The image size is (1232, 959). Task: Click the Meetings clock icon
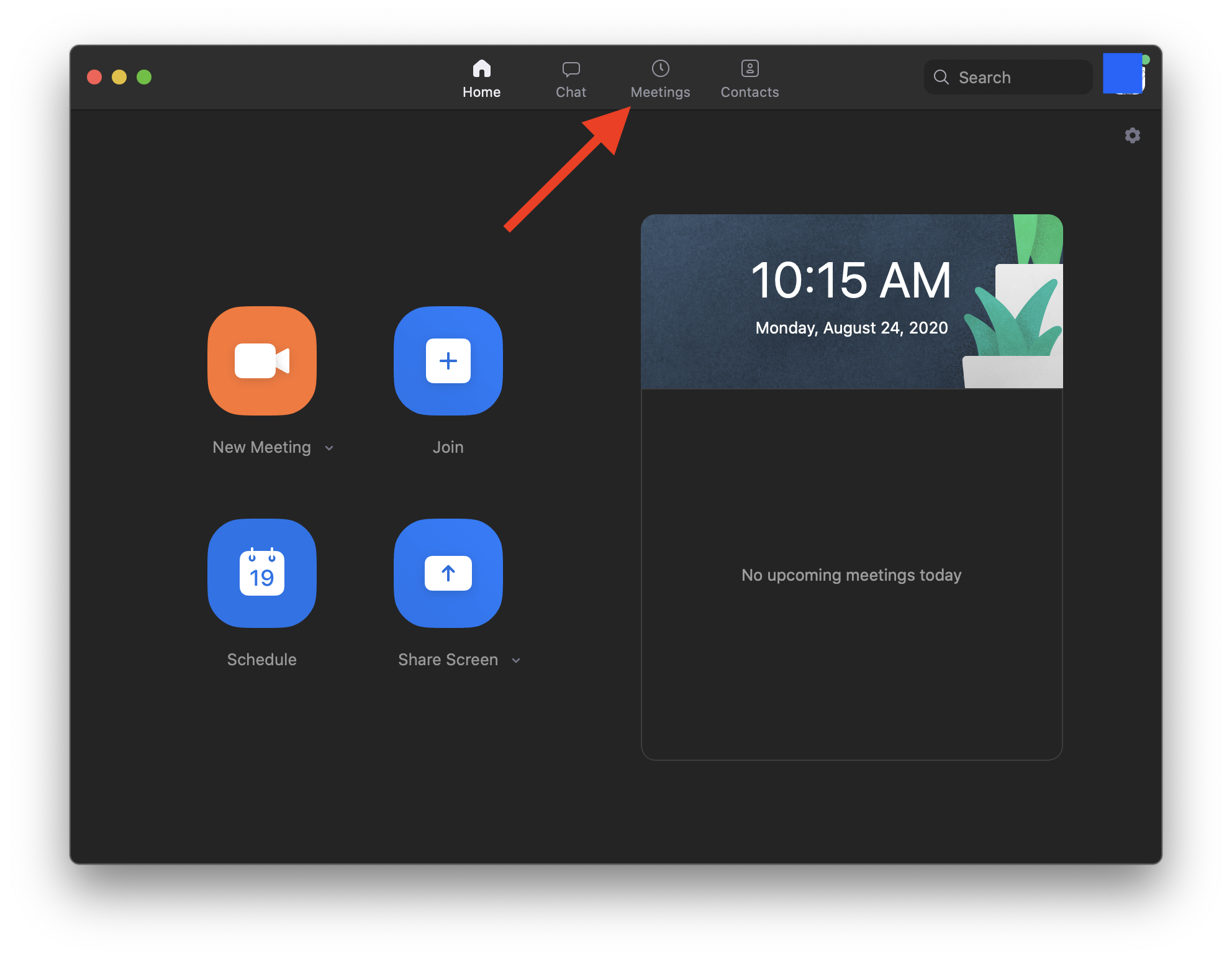tap(660, 68)
